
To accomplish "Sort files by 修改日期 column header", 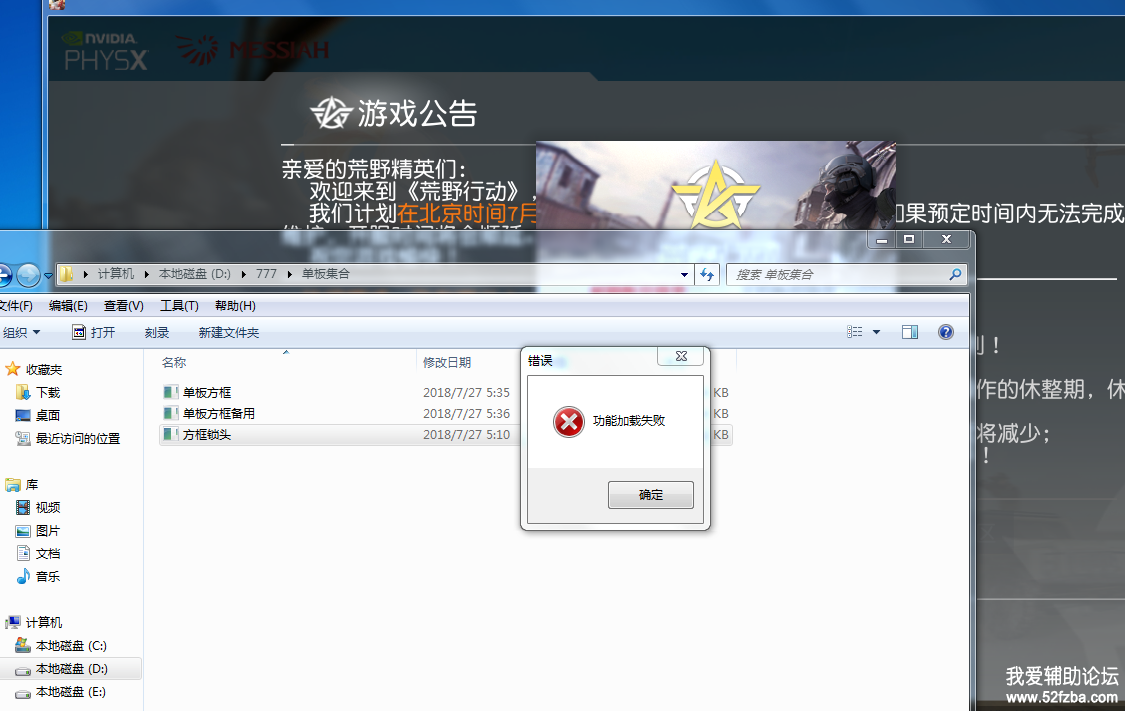I will pos(447,362).
